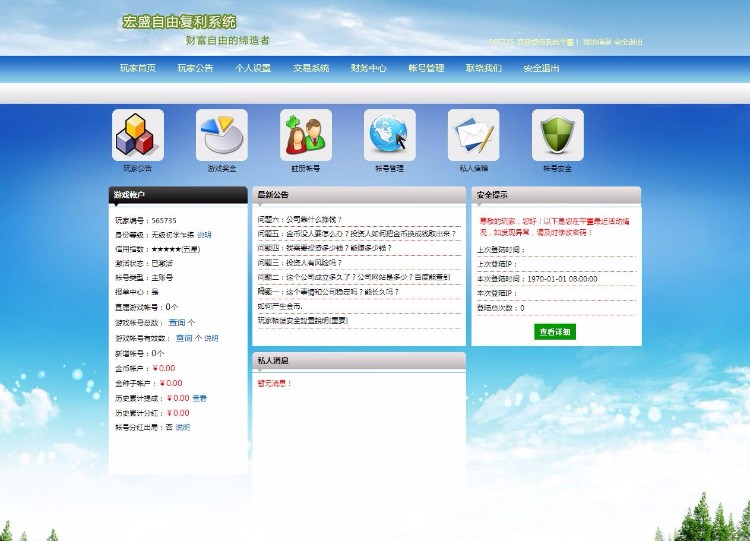Click the 最新公告 panel header
The image size is (750, 541).
[359, 195]
